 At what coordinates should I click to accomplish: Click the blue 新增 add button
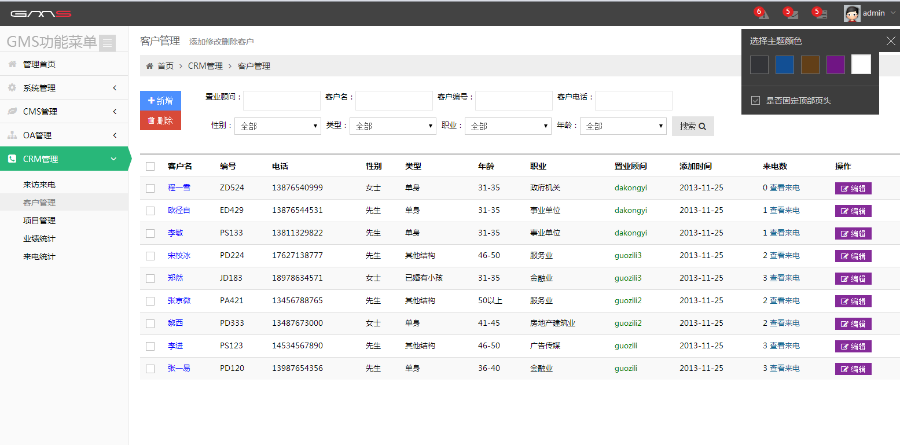coord(160,101)
